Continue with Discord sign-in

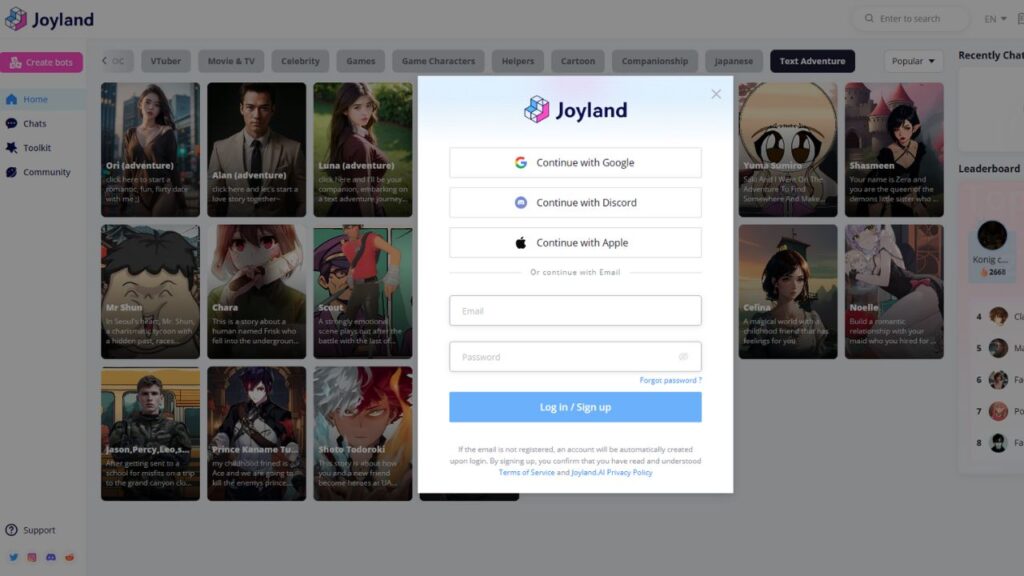click(575, 202)
